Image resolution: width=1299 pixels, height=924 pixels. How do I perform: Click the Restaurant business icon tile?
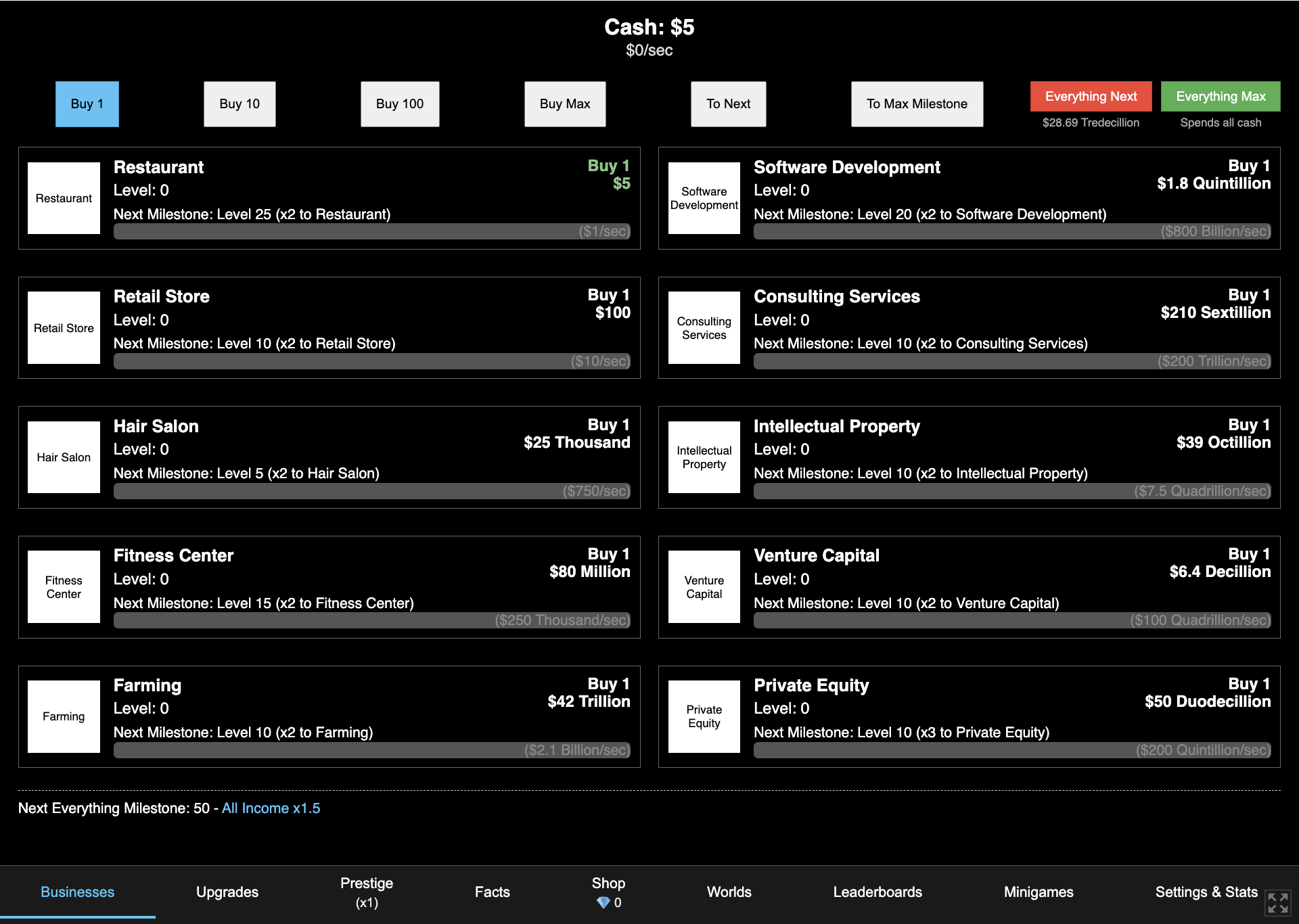(64, 198)
